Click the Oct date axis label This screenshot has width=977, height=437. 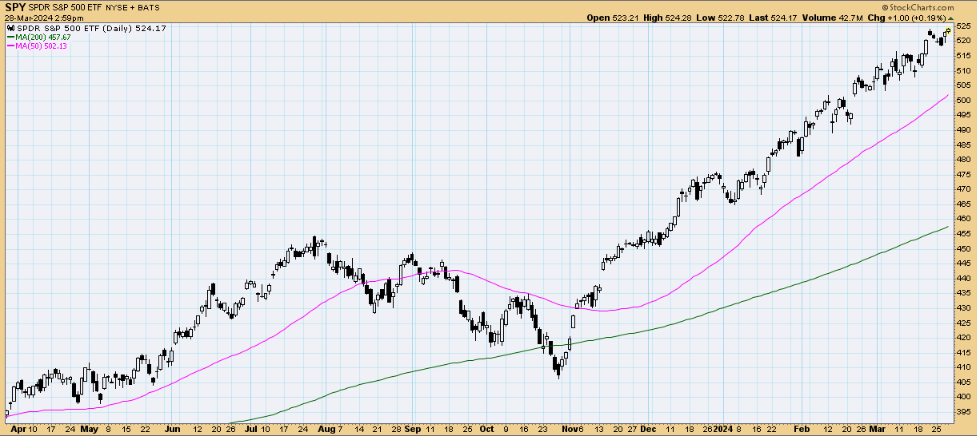click(x=487, y=430)
